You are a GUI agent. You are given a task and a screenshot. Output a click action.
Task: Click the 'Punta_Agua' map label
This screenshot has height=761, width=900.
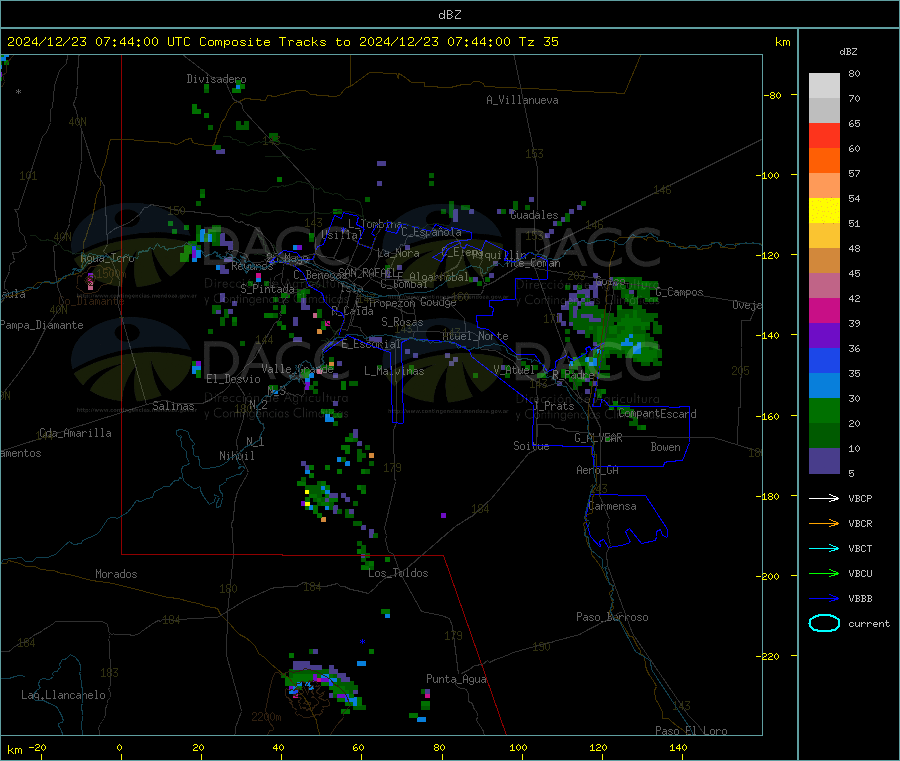[456, 679]
